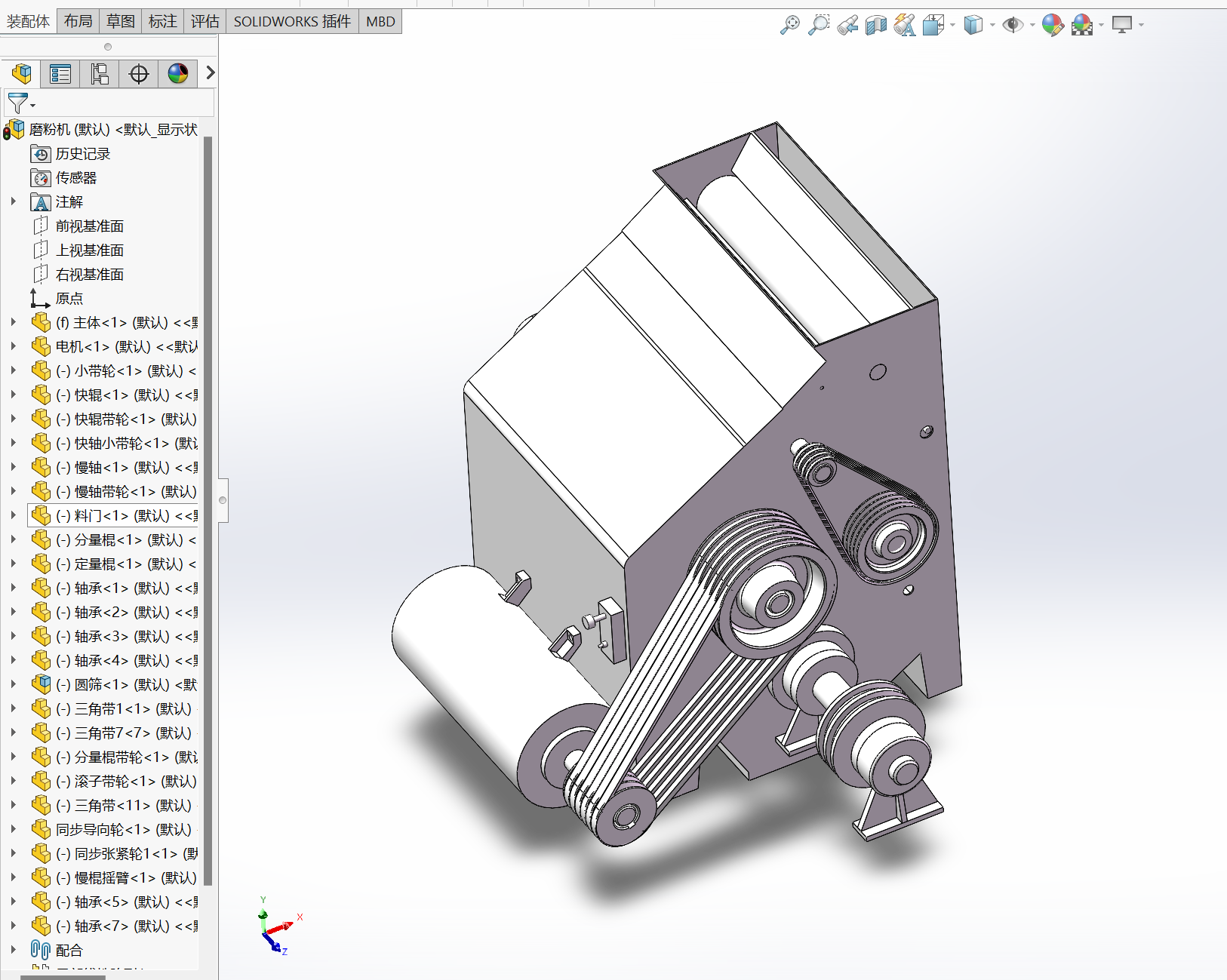Toggle the Hide/Show Items eye icon
1227x980 pixels.
point(1012,25)
